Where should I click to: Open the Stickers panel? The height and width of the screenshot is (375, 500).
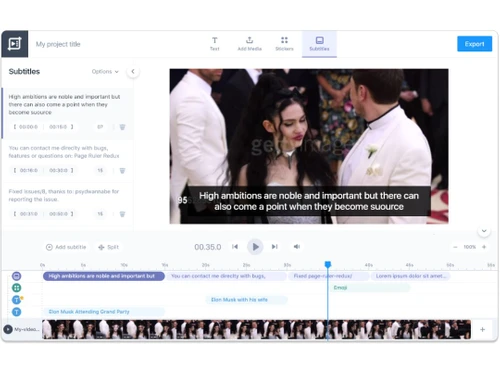tap(284, 44)
